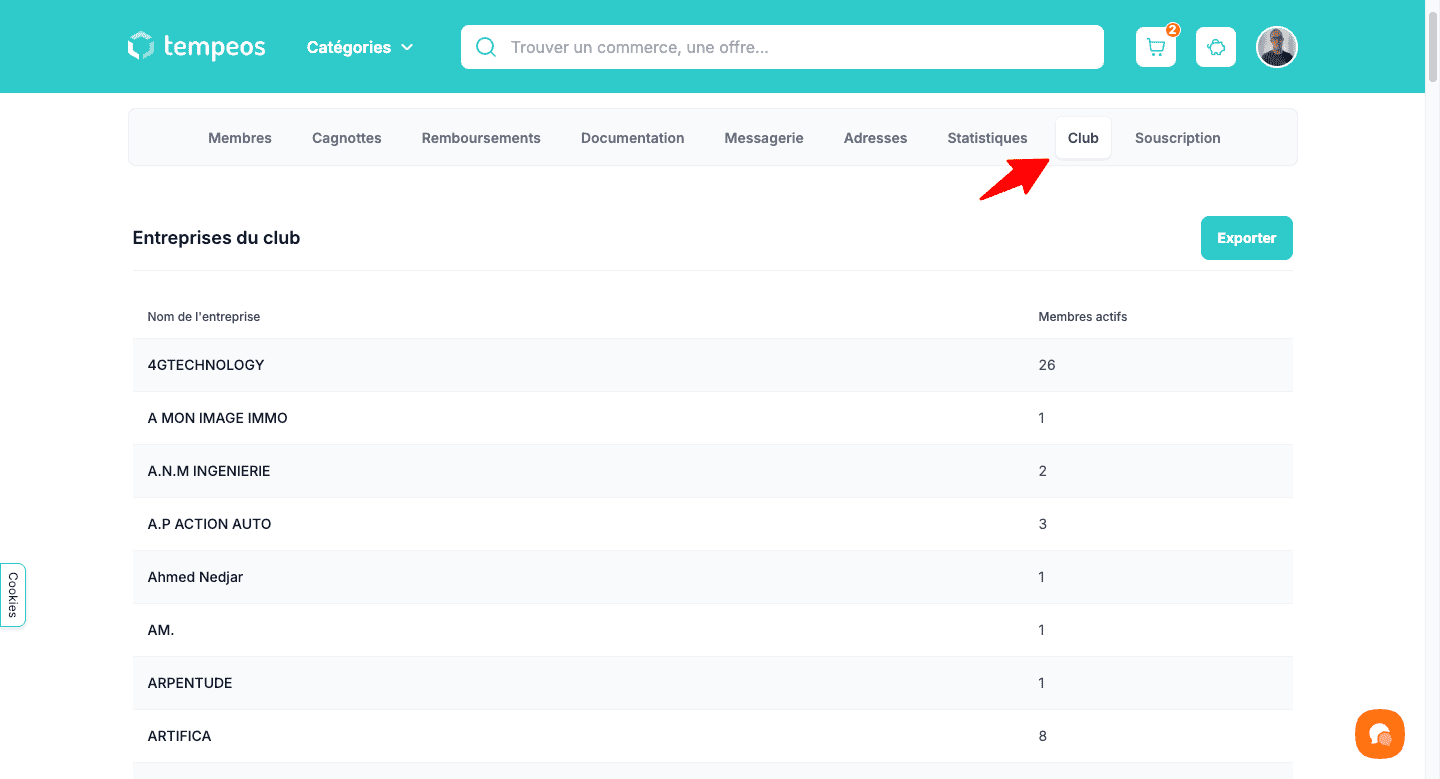Open the Messagerie tab
This screenshot has width=1440, height=779.
pos(764,138)
